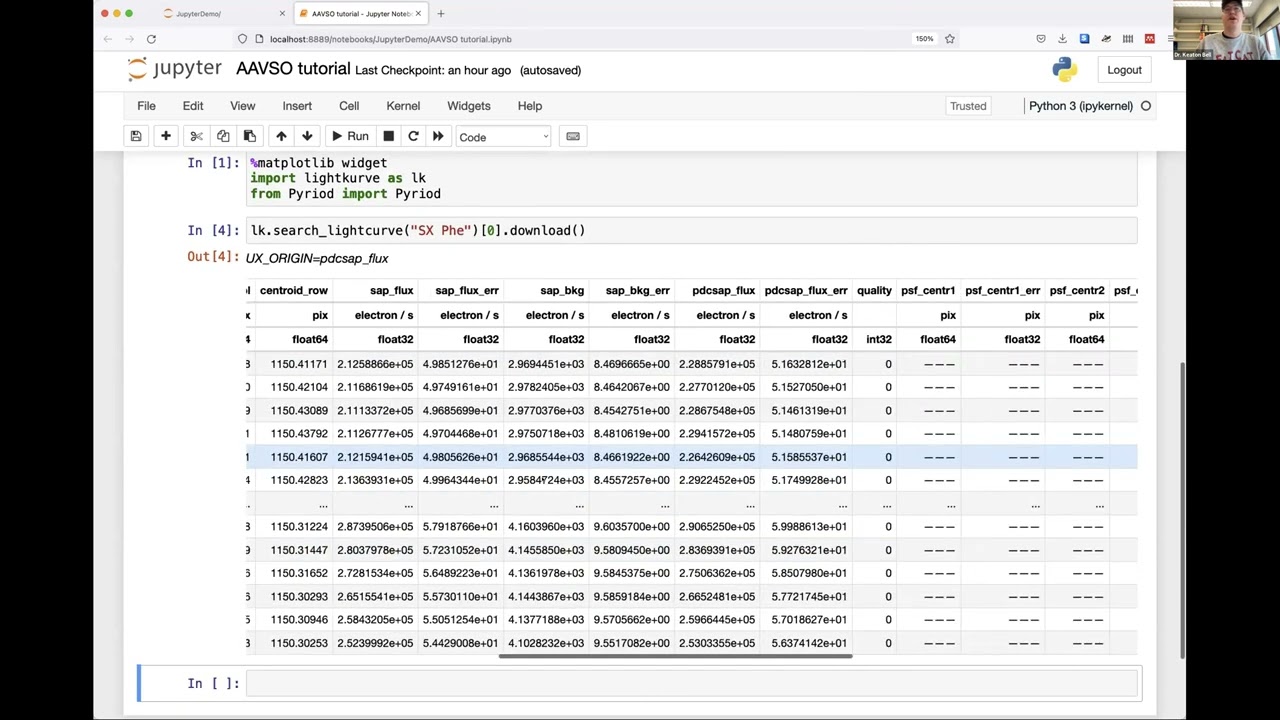This screenshot has width=1280, height=720.
Task: Click cell value 4.1028232e+03
Action: 546,643
